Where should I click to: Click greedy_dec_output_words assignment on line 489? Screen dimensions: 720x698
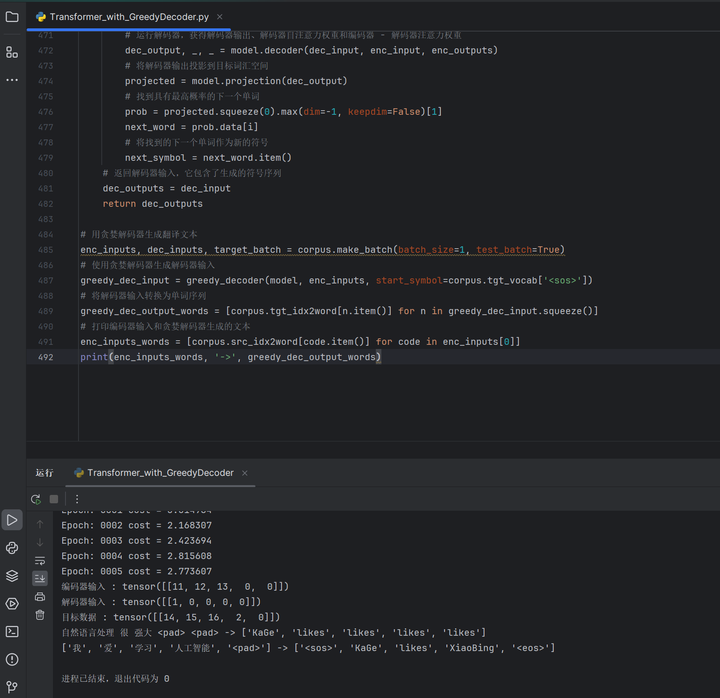click(339, 311)
